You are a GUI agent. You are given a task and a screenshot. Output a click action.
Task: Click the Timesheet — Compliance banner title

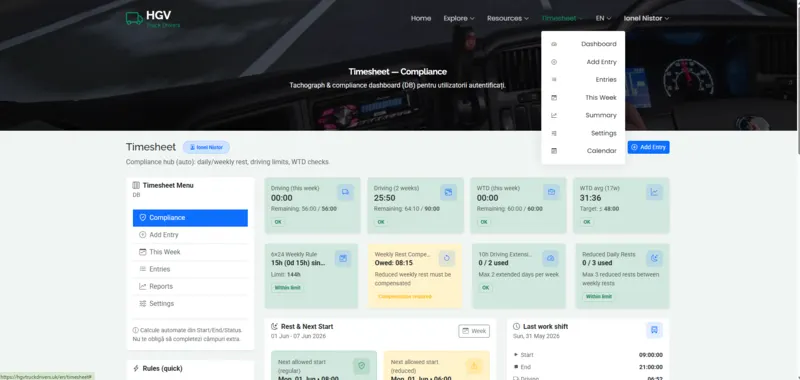pyautogui.click(x=397, y=72)
